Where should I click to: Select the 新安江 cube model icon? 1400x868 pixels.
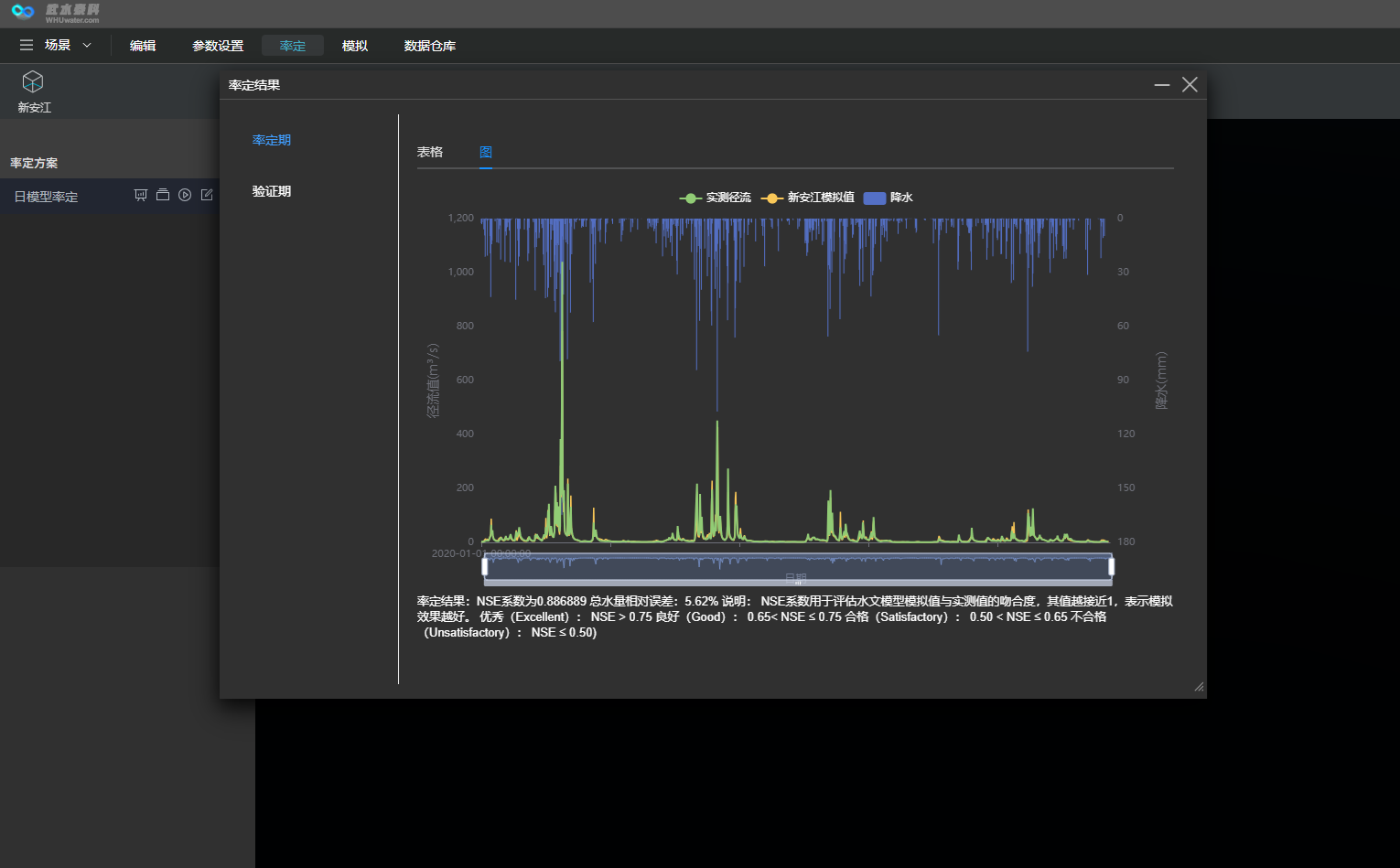[33, 81]
